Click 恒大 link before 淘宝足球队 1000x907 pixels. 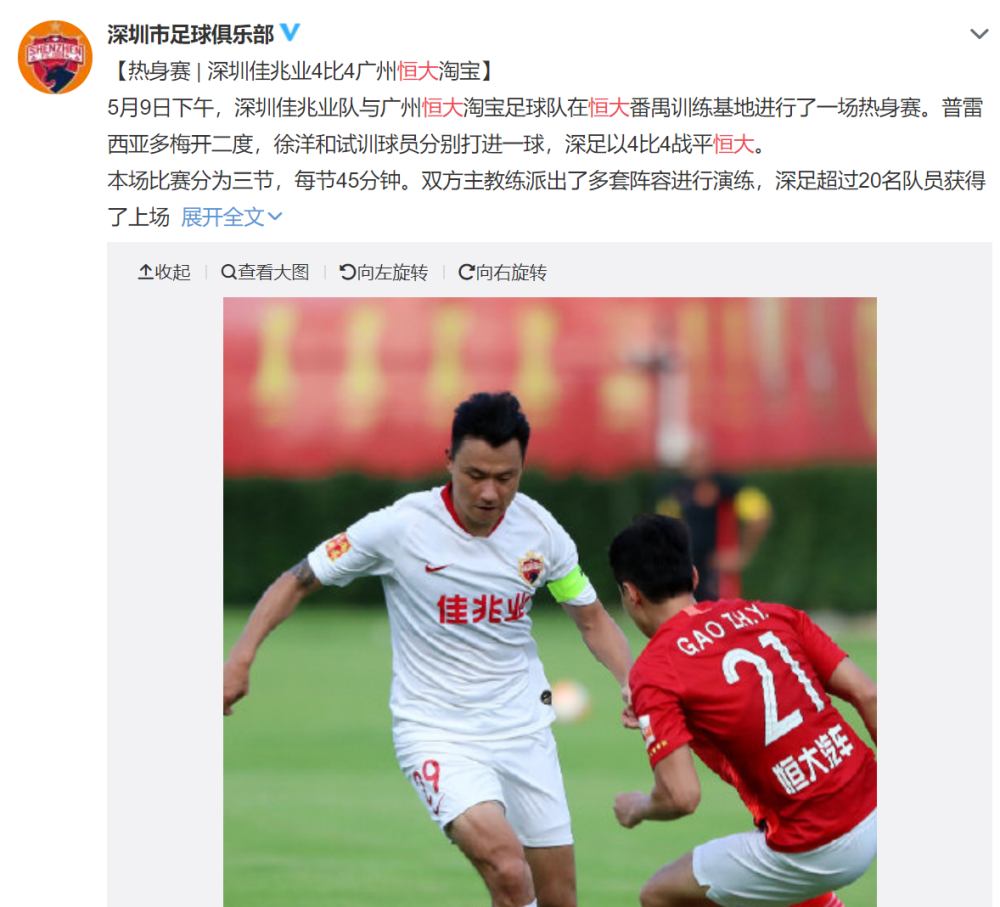[x=442, y=107]
